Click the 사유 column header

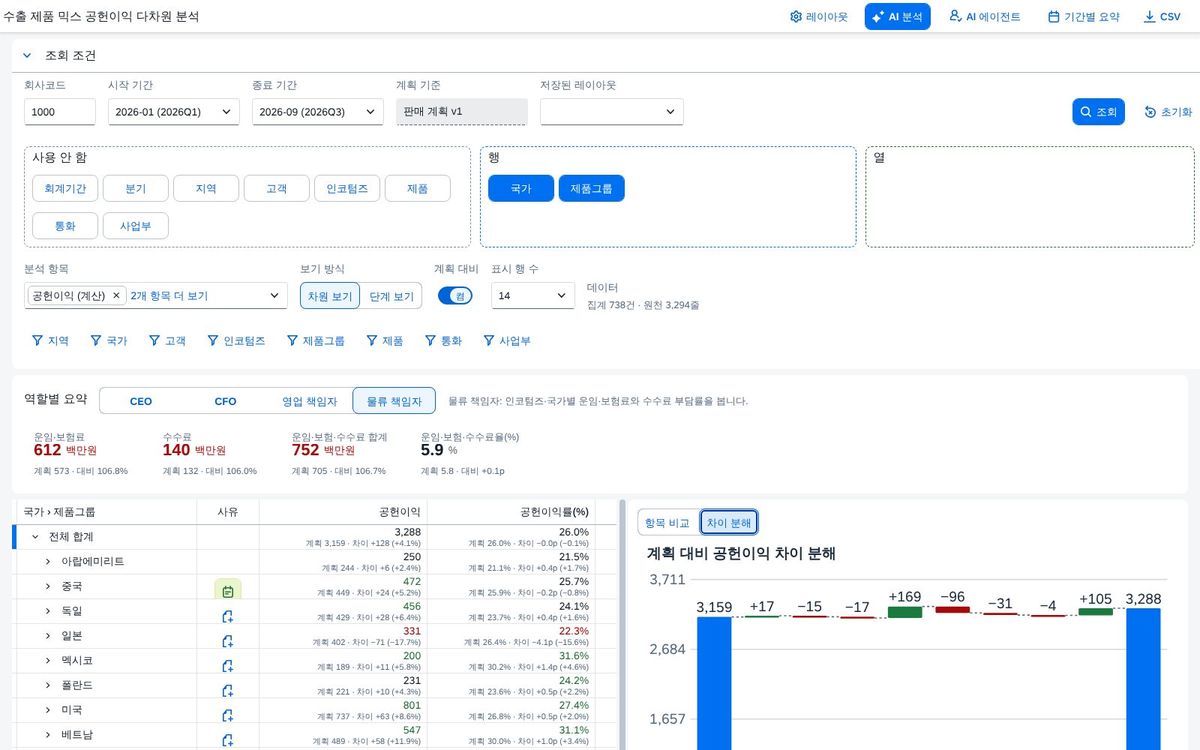(228, 512)
